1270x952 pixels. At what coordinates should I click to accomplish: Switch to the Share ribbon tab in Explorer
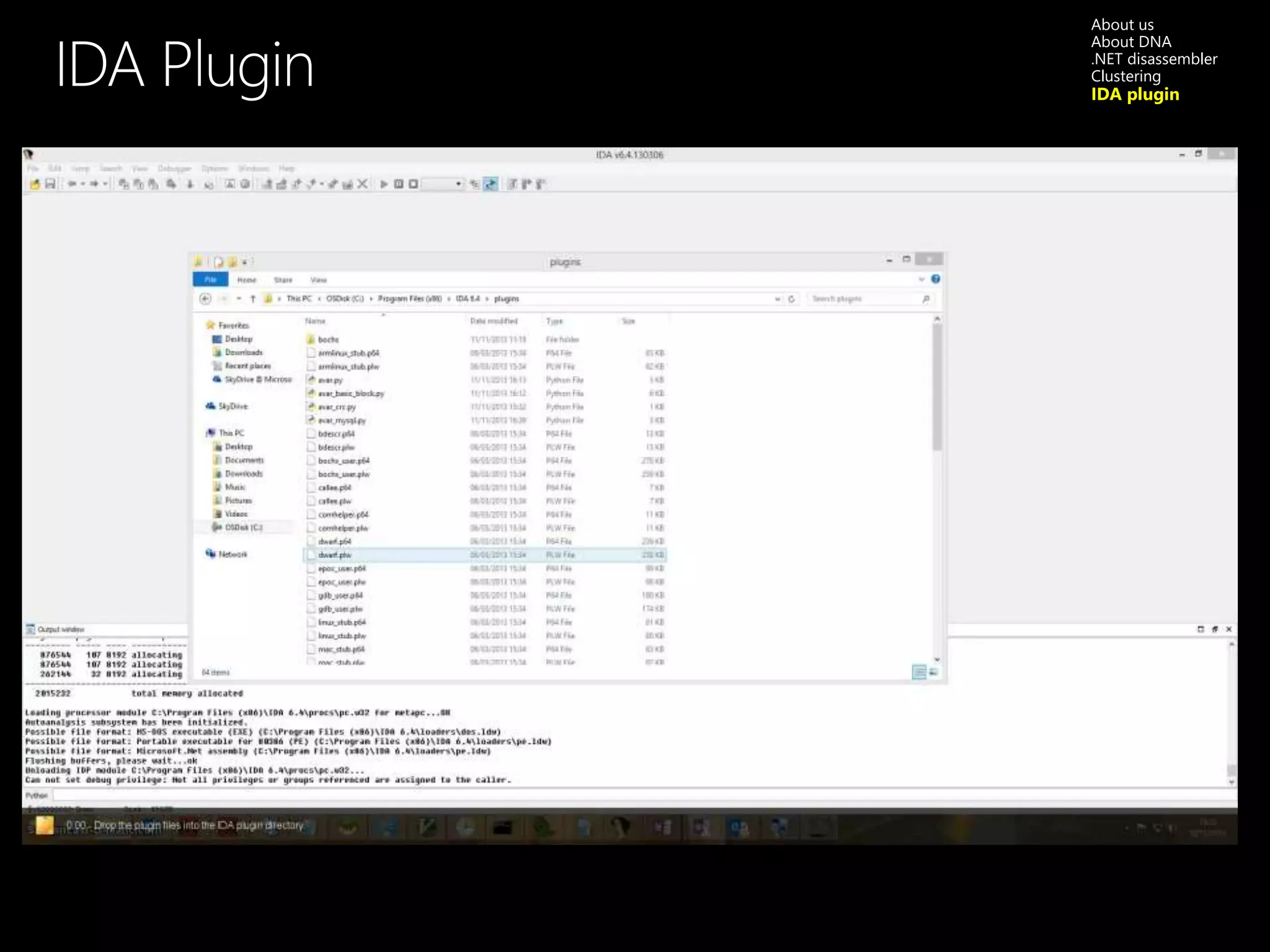[283, 280]
